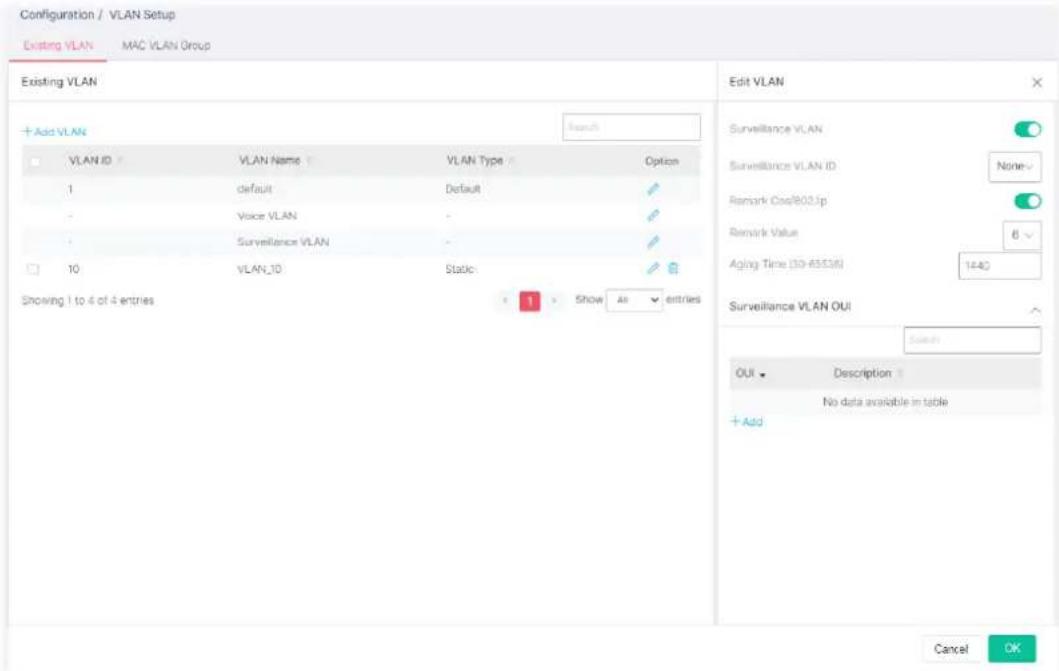Click the Cancel button
The image size is (1059, 671).
tap(950, 649)
